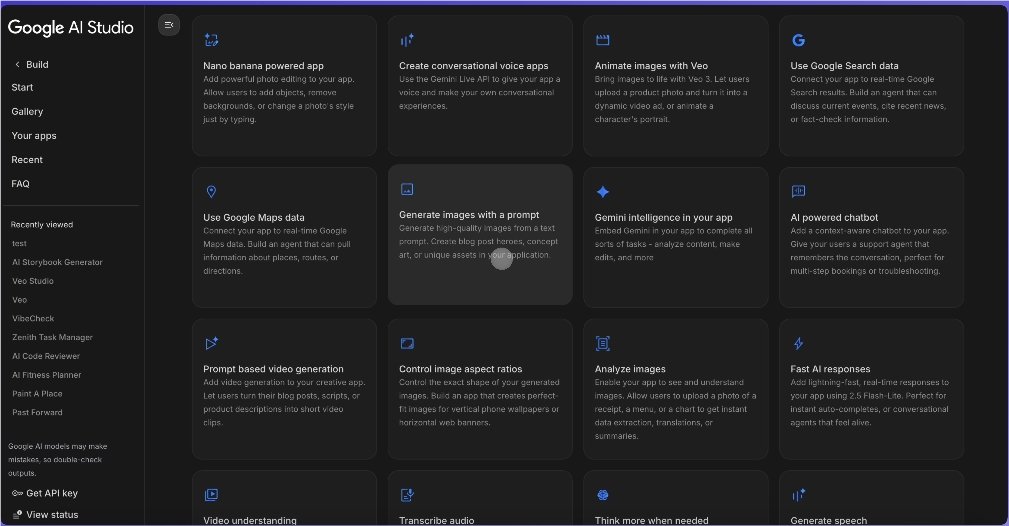The height and width of the screenshot is (526, 1009).
Task: Open Zenith Task Manager from recently viewed
Action: (52, 337)
